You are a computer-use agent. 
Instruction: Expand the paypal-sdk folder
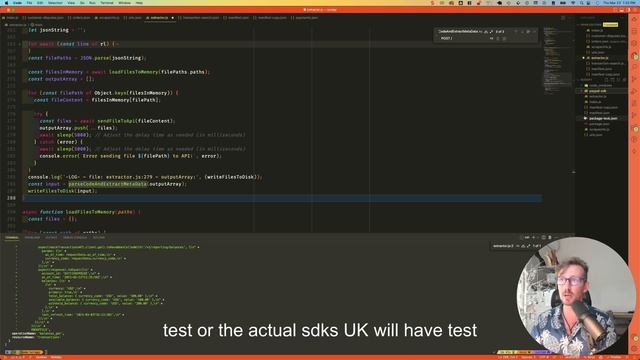point(598,91)
